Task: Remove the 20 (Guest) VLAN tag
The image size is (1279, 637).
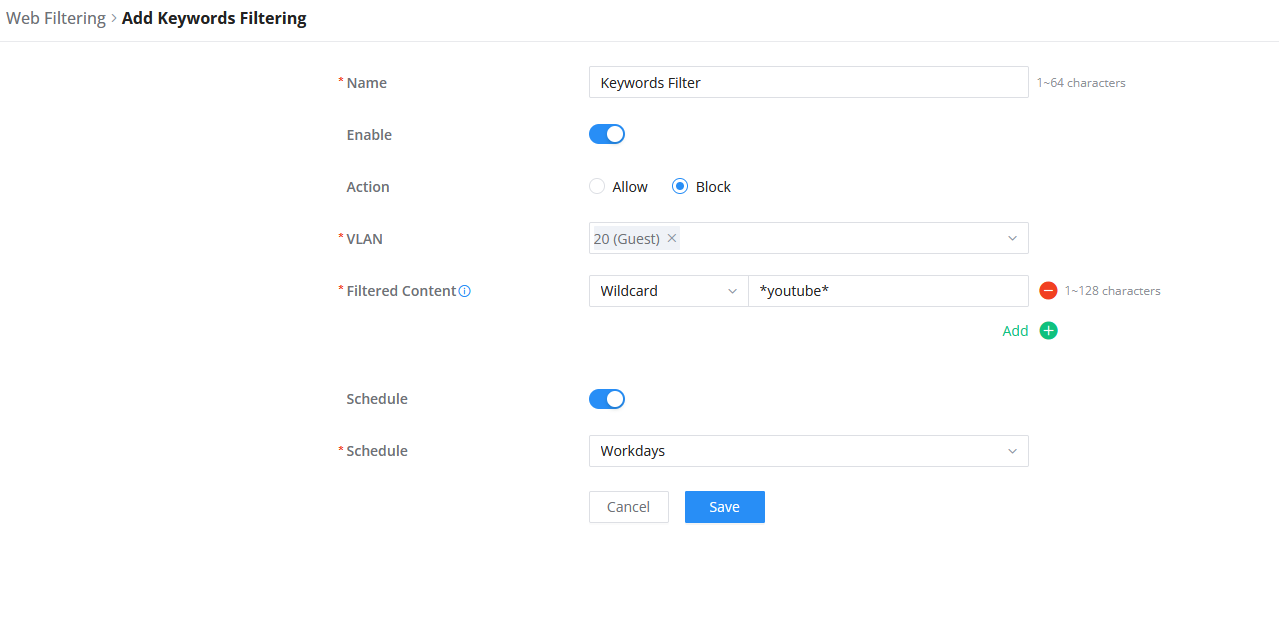Action: (672, 239)
